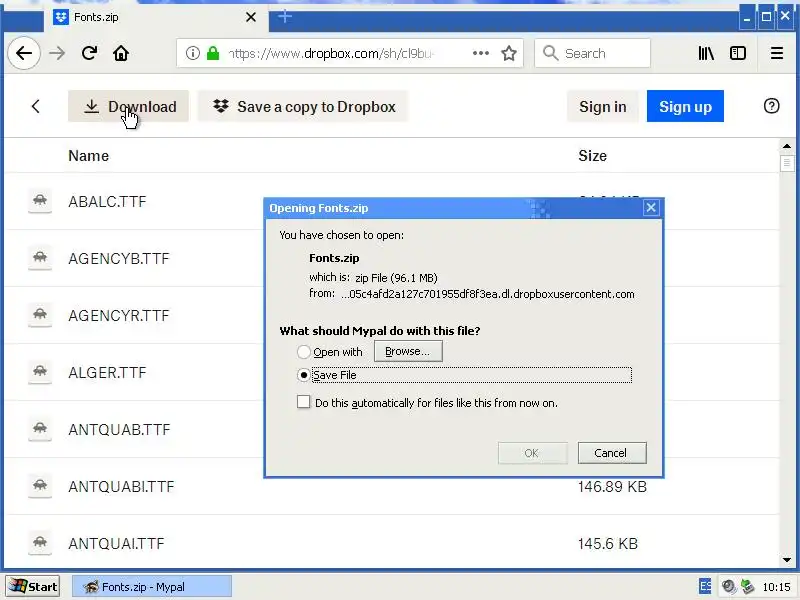Image resolution: width=800 pixels, height=600 pixels.
Task: Click the Name column header
Action: click(x=88, y=156)
